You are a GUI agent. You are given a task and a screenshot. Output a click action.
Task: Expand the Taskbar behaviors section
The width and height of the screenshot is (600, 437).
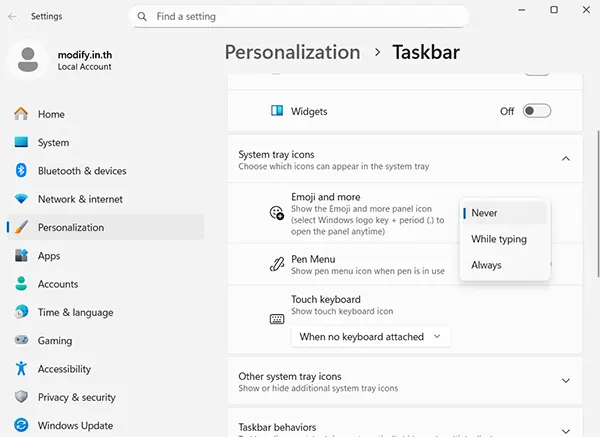[566, 431]
